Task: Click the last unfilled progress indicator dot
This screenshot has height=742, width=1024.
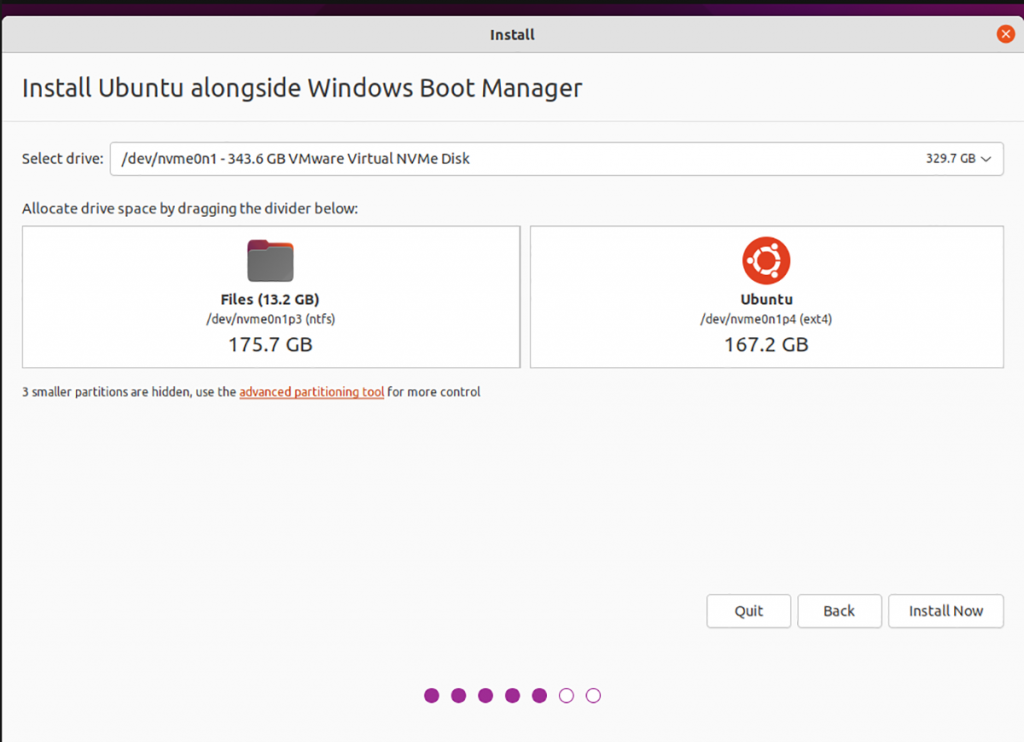Action: pos(593,695)
